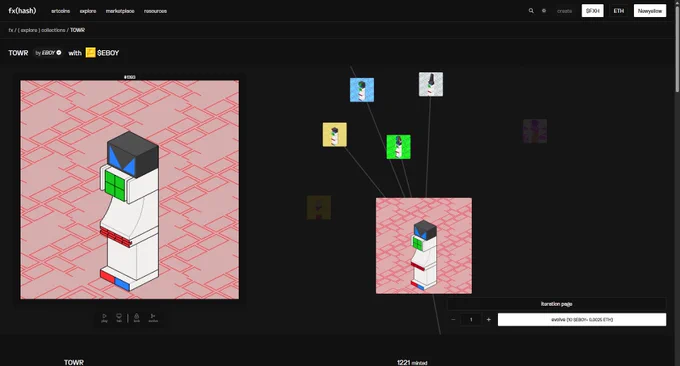Open the (explore) breadcrumb link

[29, 30]
